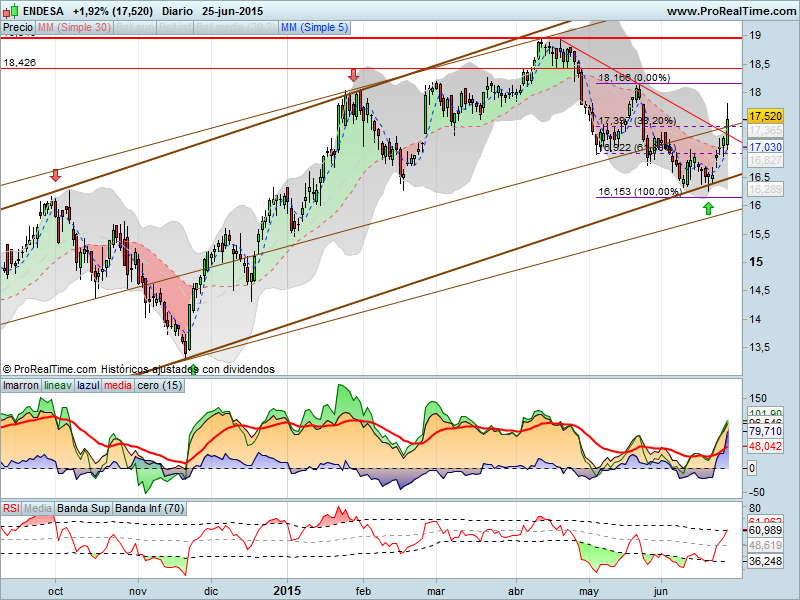Click the nov label on time axis
The image size is (800, 600).
(138, 591)
